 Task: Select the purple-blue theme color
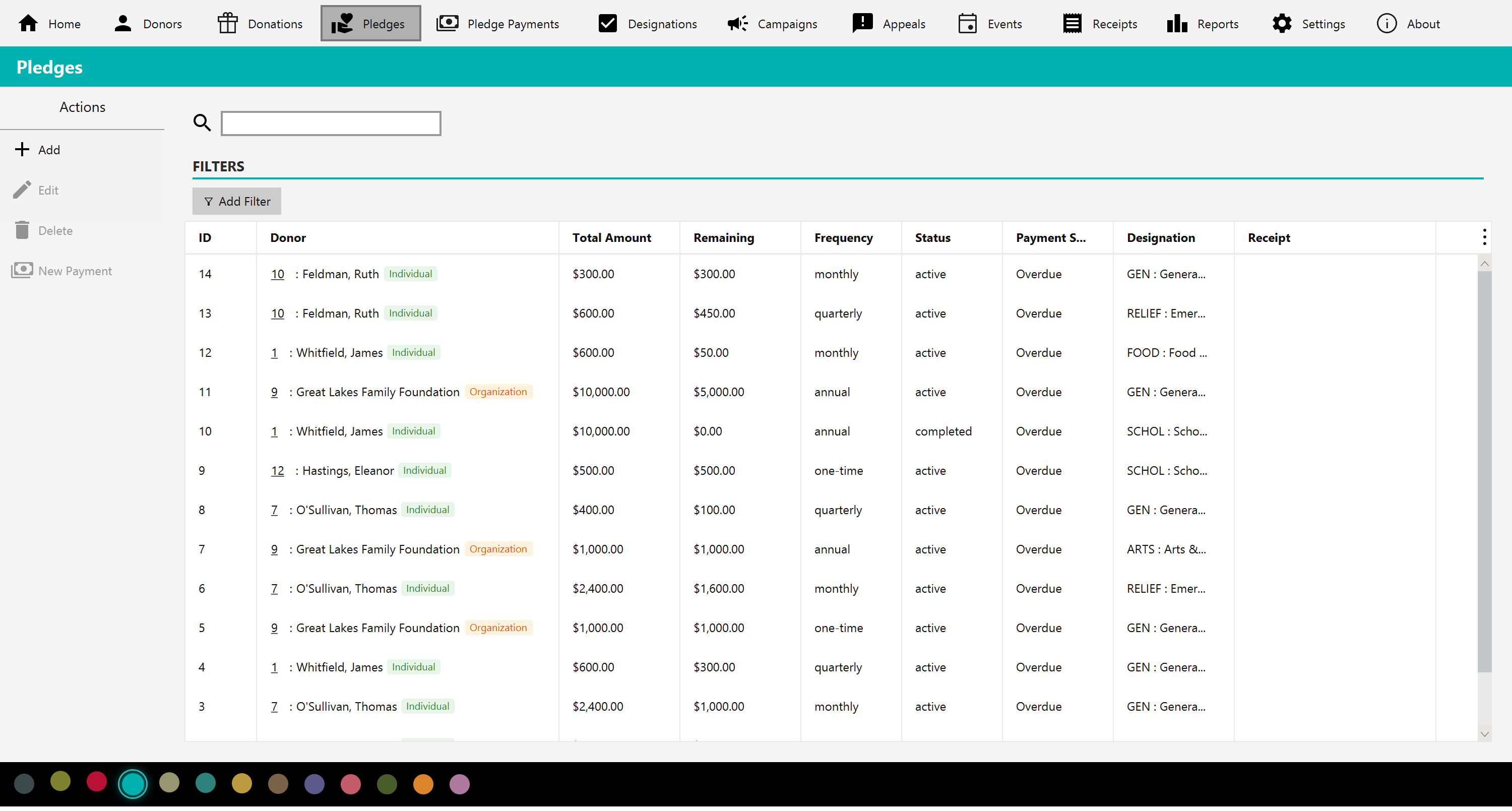pyautogui.click(x=314, y=784)
